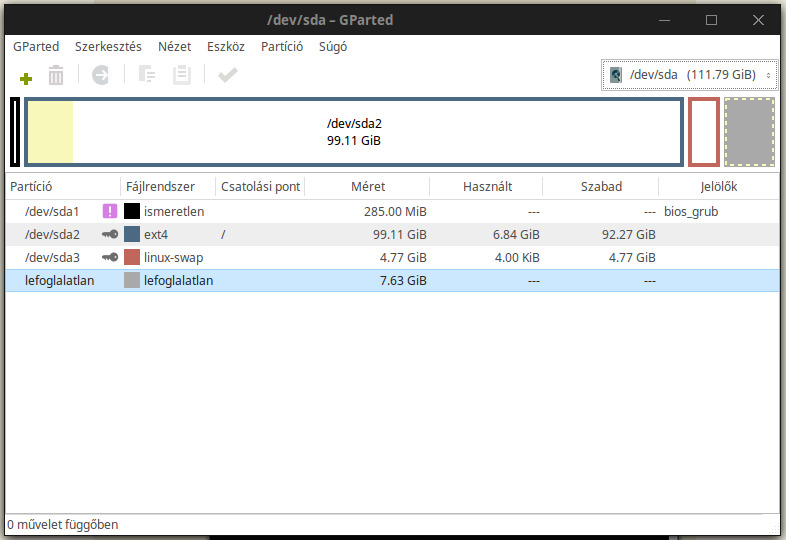Open the /dev/sda device dropdown

click(689, 75)
